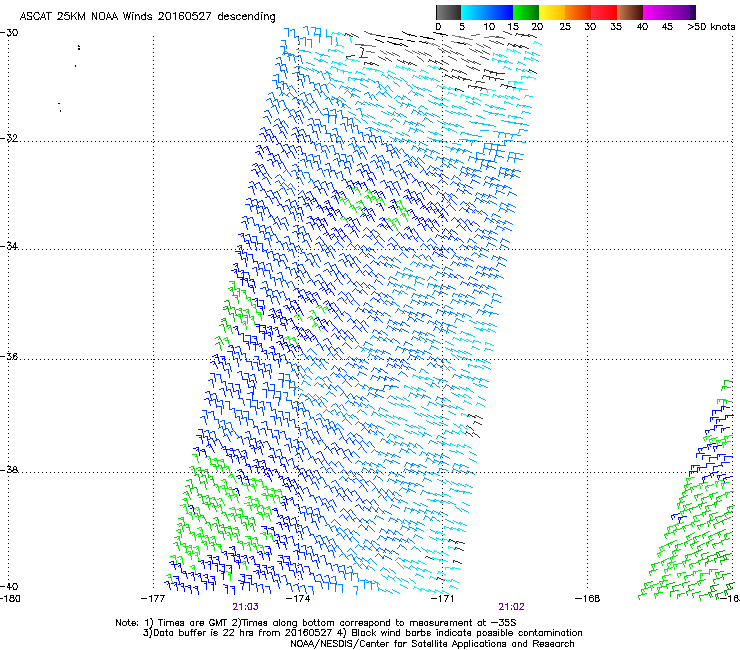Click the '-40' latitude label
This screenshot has width=740, height=650.
click(9, 586)
